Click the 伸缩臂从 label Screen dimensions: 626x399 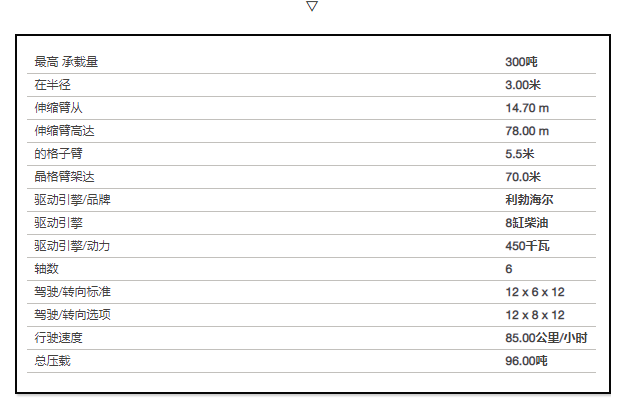point(58,108)
